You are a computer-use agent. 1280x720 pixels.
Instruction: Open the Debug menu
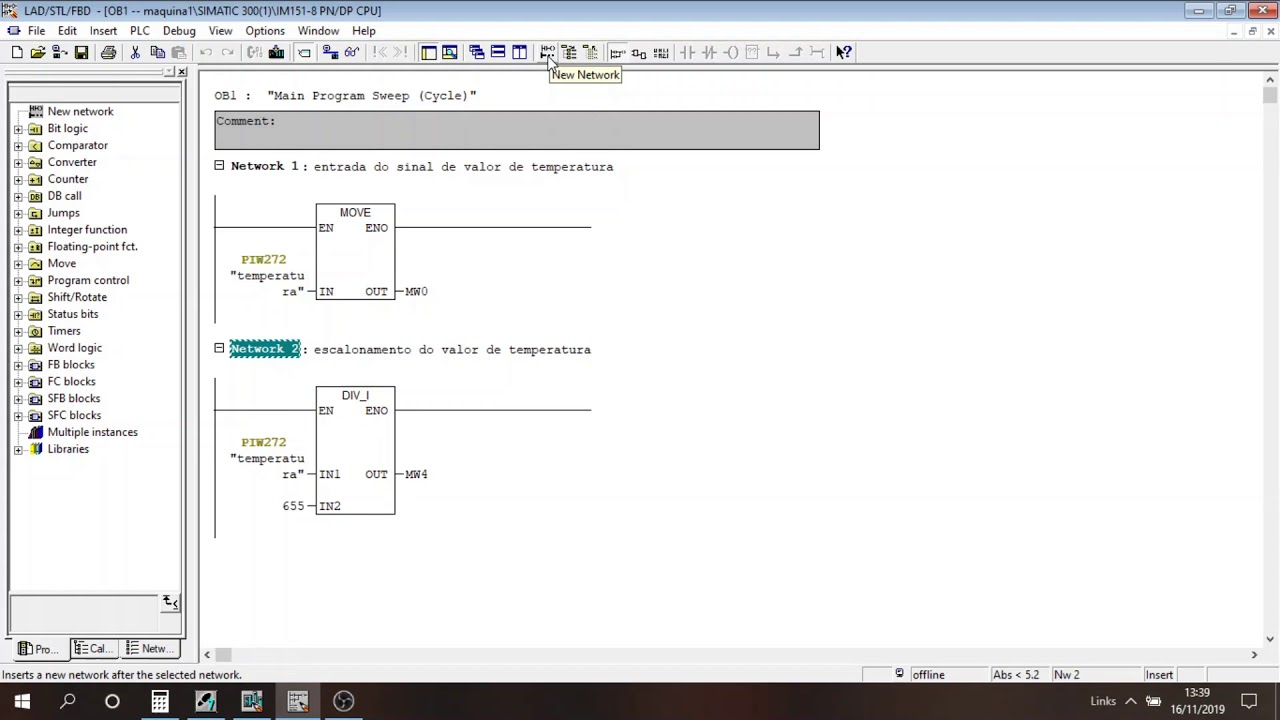point(179,31)
